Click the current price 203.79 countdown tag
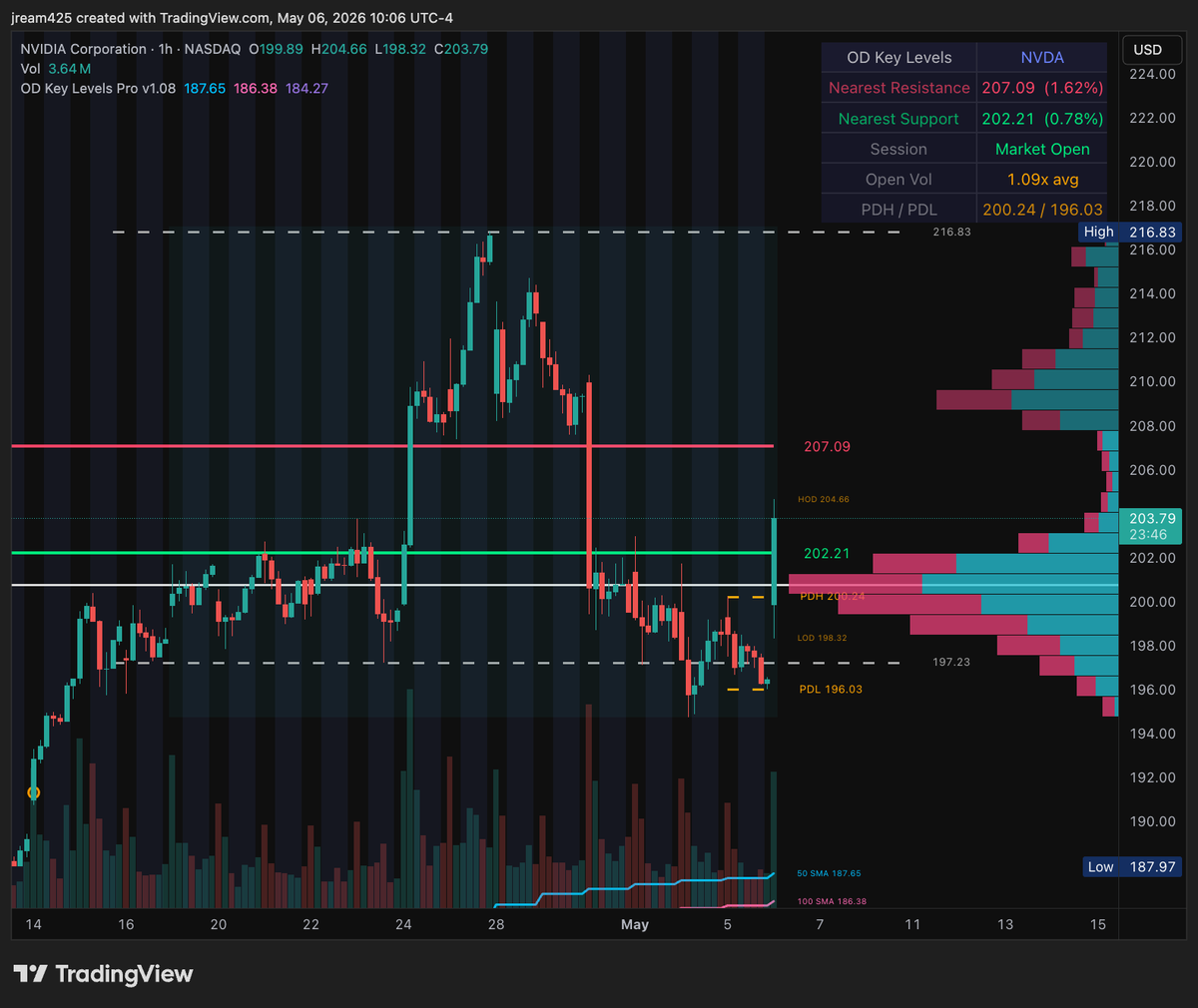This screenshot has height=1008, width=1198. 1151,526
